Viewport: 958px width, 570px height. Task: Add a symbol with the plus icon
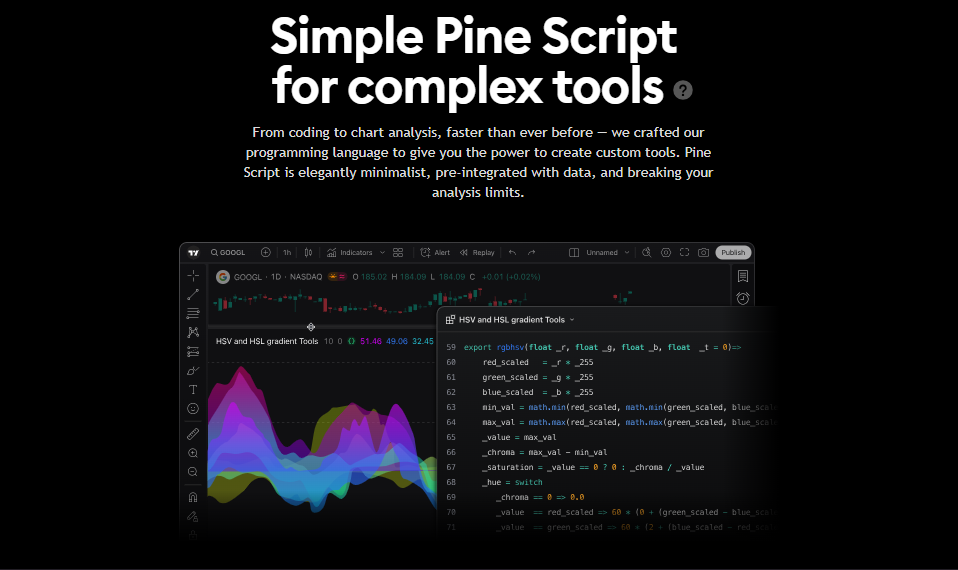266,252
